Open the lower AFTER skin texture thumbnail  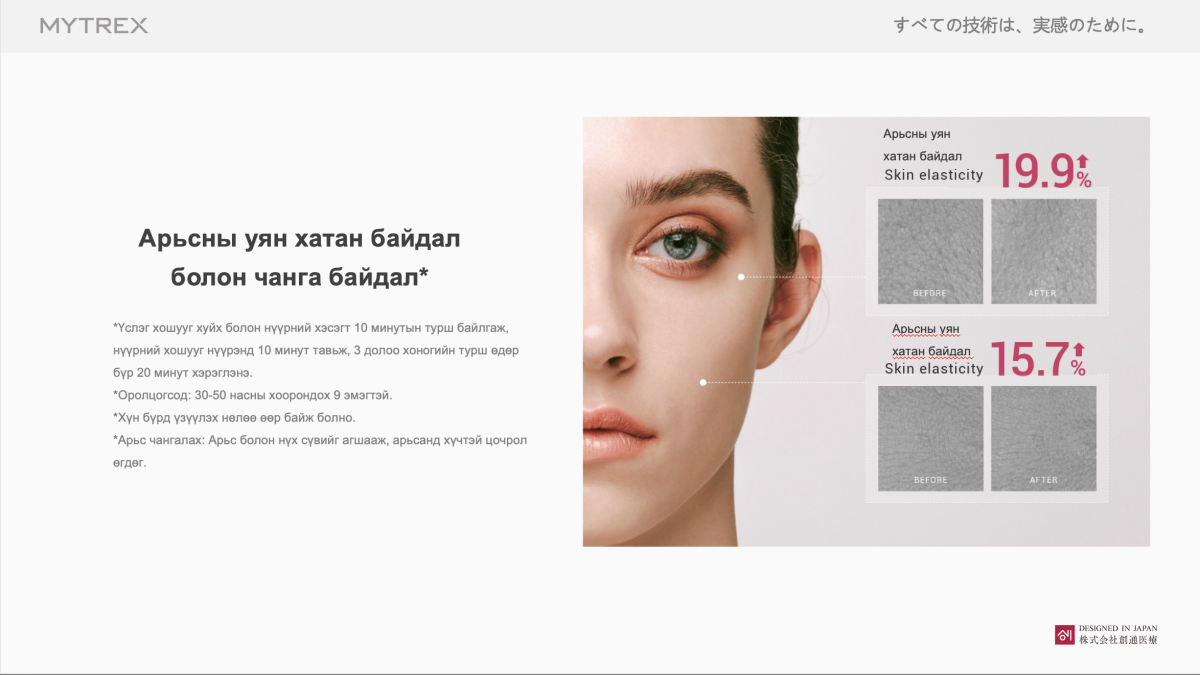[1043, 438]
